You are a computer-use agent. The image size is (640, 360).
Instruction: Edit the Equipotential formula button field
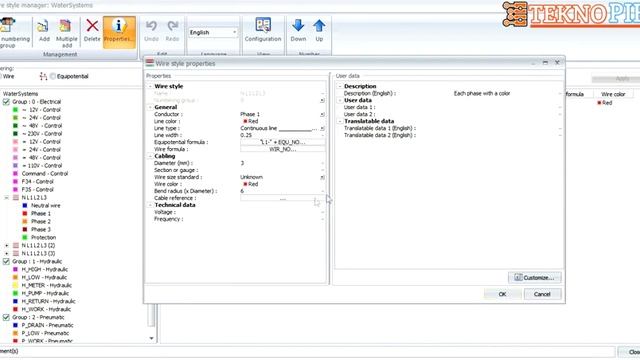pos(282,142)
